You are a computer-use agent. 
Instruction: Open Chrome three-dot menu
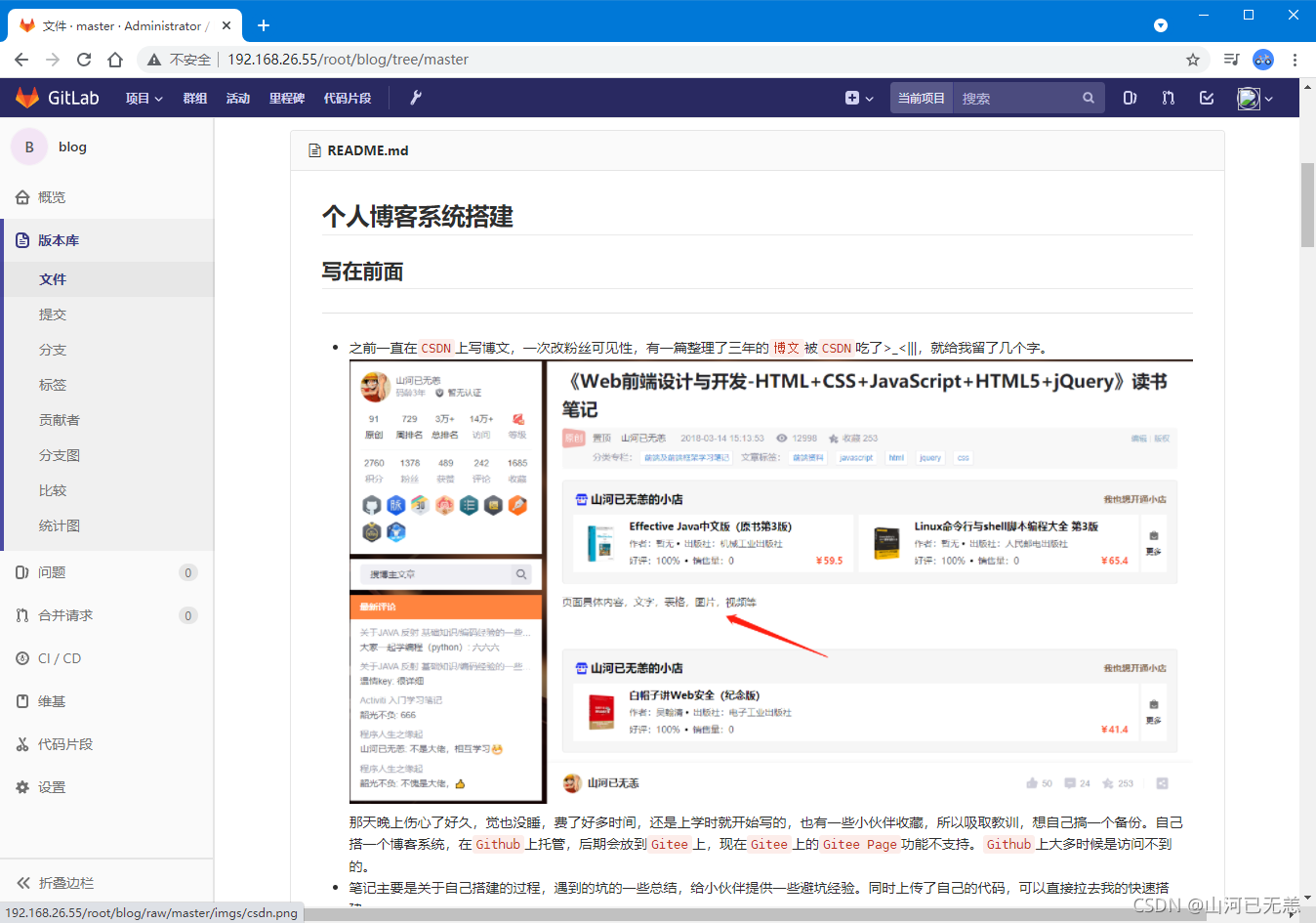click(x=1295, y=60)
